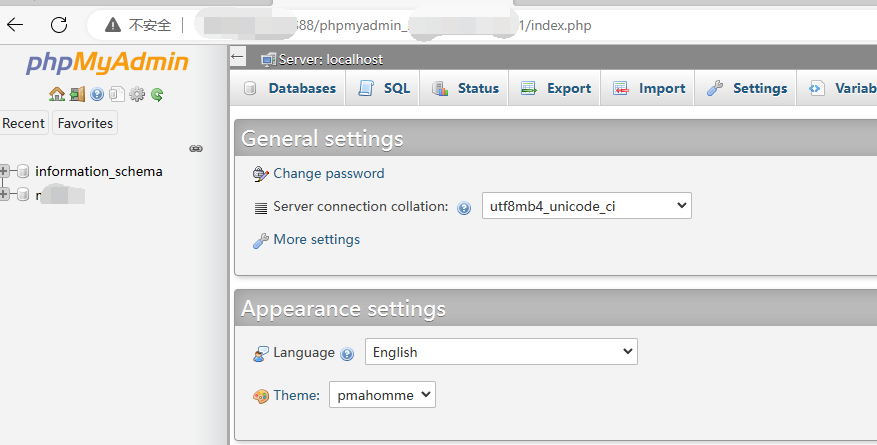Open the Language dropdown showing English
Screen dimensions: 877x445
point(501,352)
